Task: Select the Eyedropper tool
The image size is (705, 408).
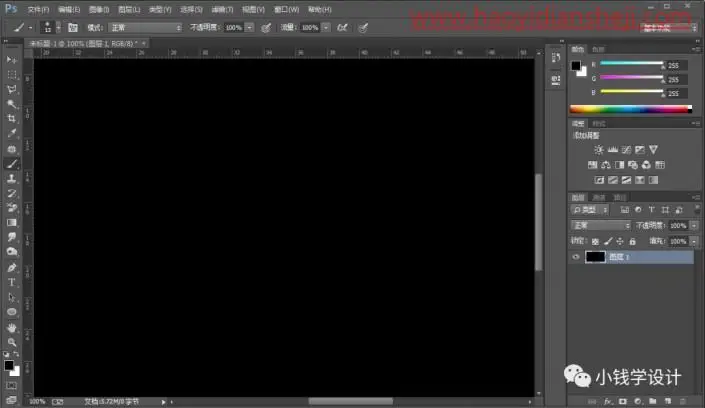Action: coord(12,134)
